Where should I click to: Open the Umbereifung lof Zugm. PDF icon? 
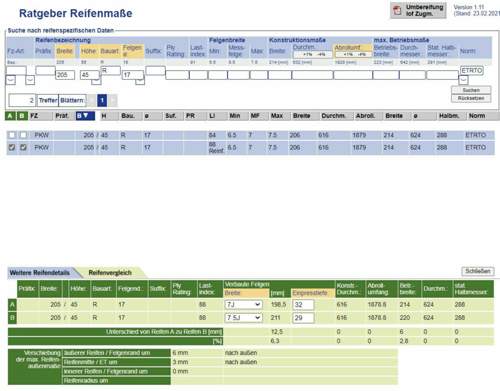pos(397,10)
